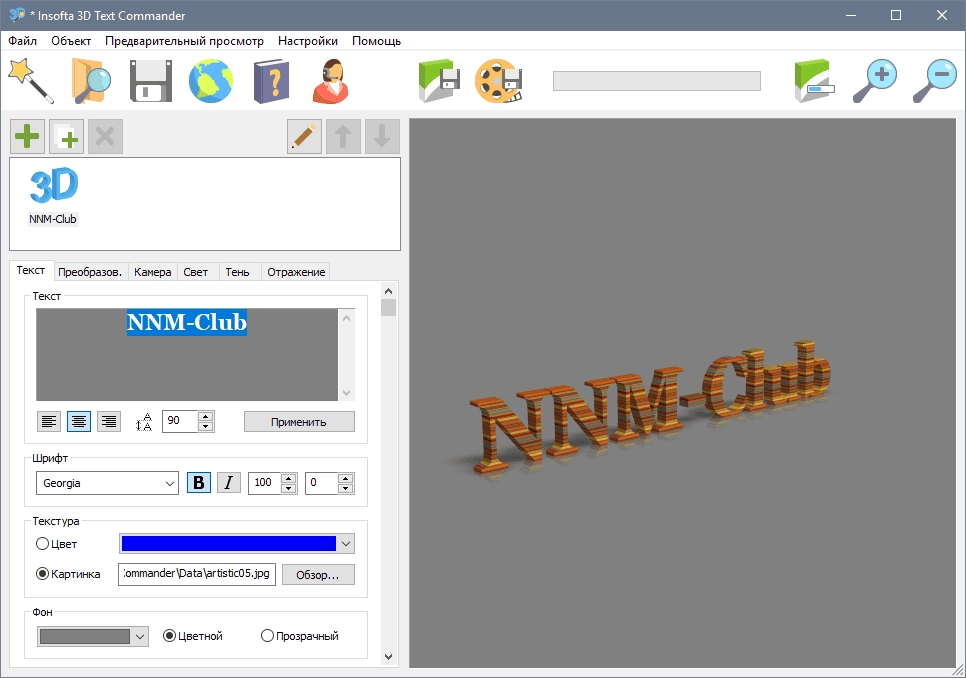The width and height of the screenshot is (966, 678).
Task: Open the Настройки menu
Action: pyautogui.click(x=307, y=41)
